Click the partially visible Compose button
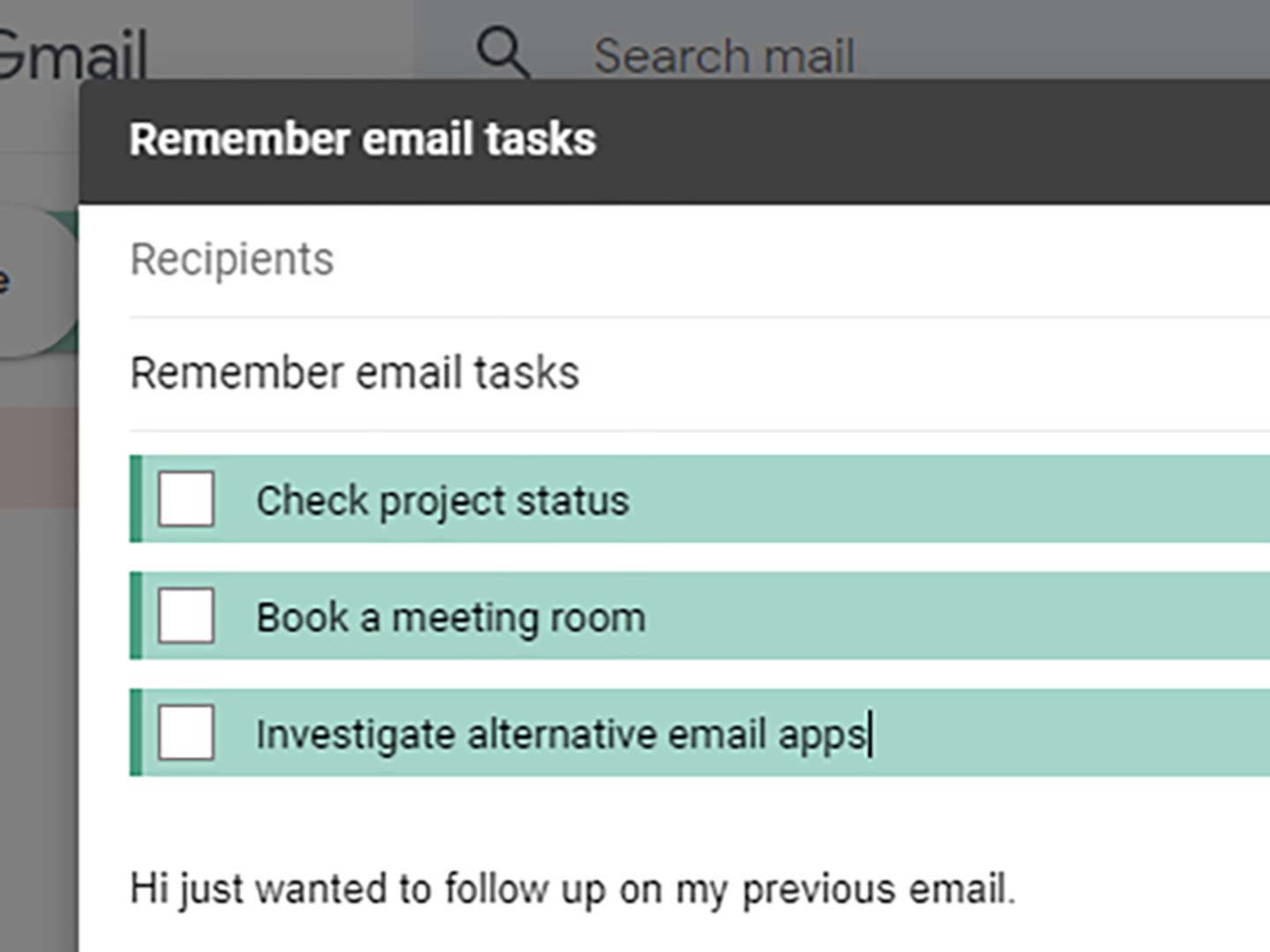The image size is (1270, 952). (35, 280)
